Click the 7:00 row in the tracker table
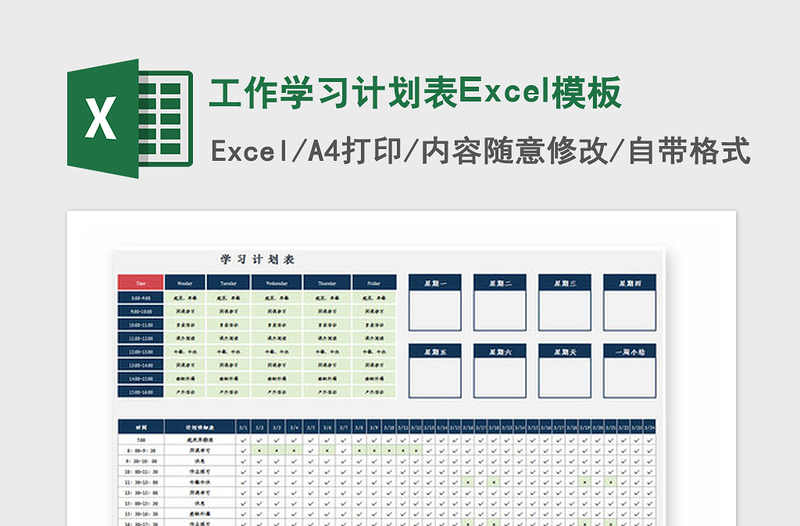This screenshot has width=800, height=526. click(x=386, y=439)
